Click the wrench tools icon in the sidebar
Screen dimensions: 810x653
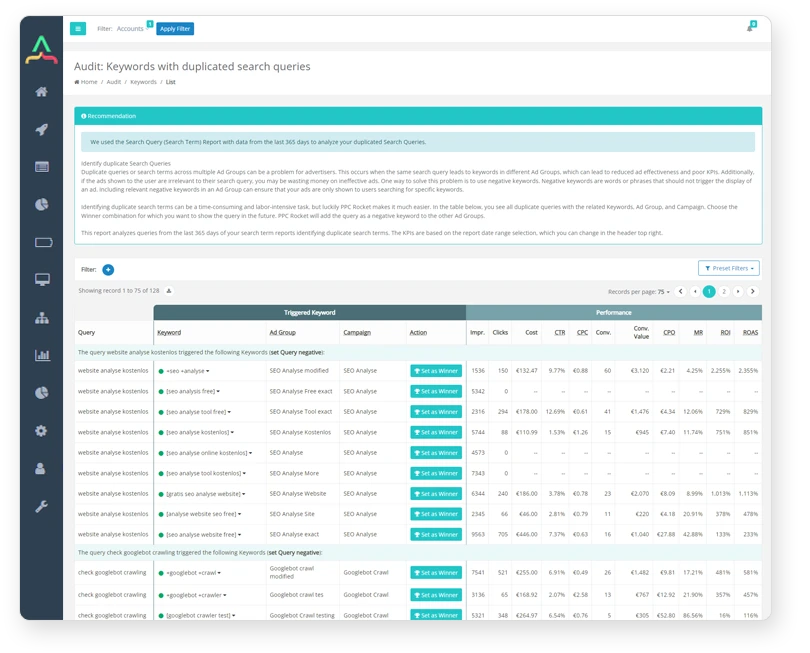41,506
